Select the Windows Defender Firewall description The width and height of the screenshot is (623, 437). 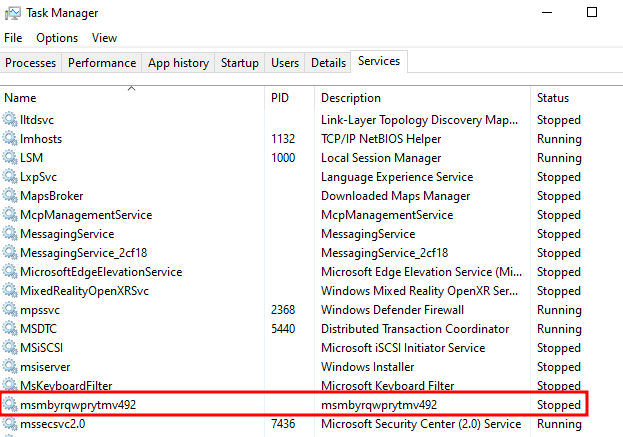coord(386,310)
